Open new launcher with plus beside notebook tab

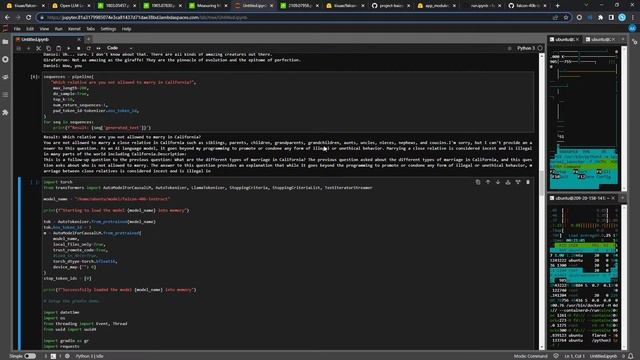click(88, 40)
